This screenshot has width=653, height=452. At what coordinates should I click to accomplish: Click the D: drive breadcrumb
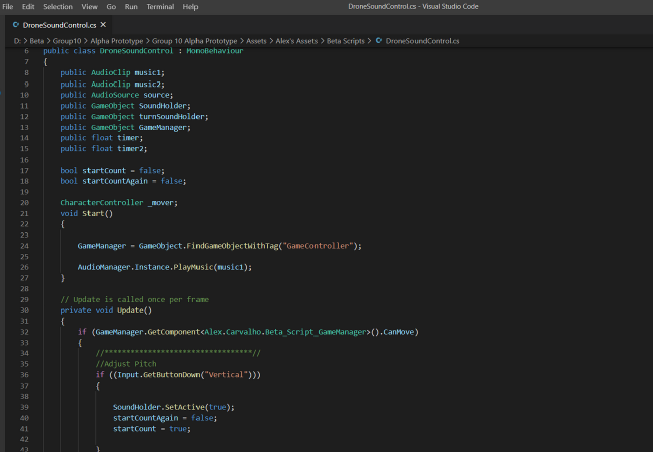tap(17, 41)
